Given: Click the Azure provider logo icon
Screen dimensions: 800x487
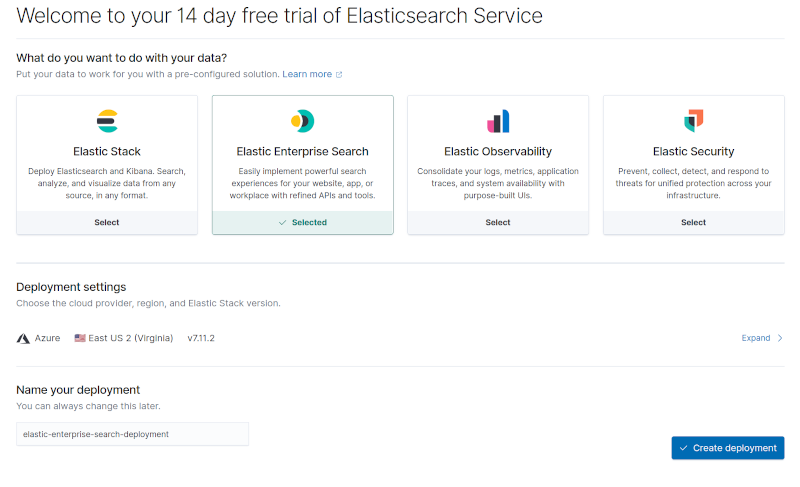Looking at the screenshot, I should click(x=23, y=339).
